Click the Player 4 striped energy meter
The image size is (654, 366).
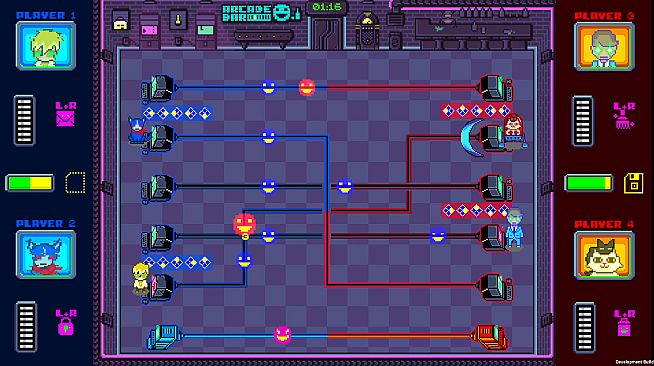[584, 328]
